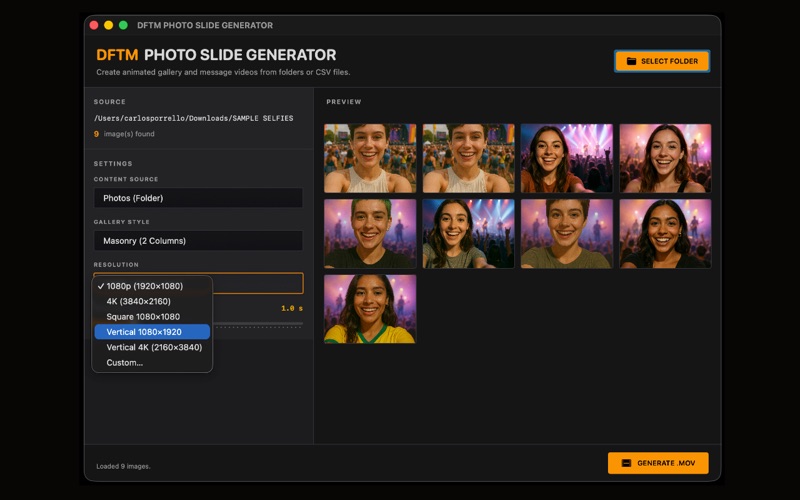800x500 pixels.
Task: Select Vertical 1080×1920 in the resolution menu
Action: click(152, 332)
